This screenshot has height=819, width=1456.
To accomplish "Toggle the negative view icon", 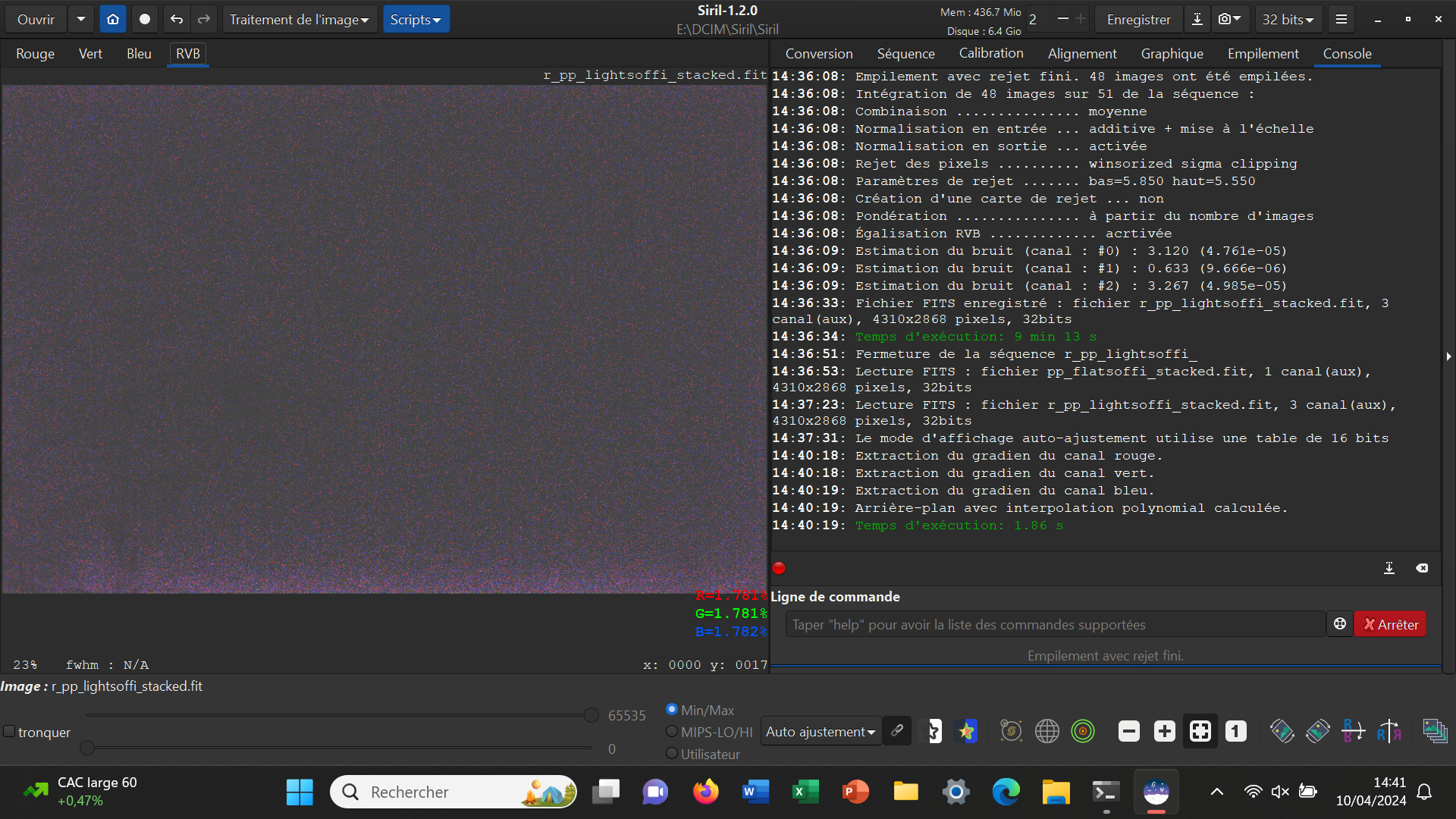I will click(934, 732).
